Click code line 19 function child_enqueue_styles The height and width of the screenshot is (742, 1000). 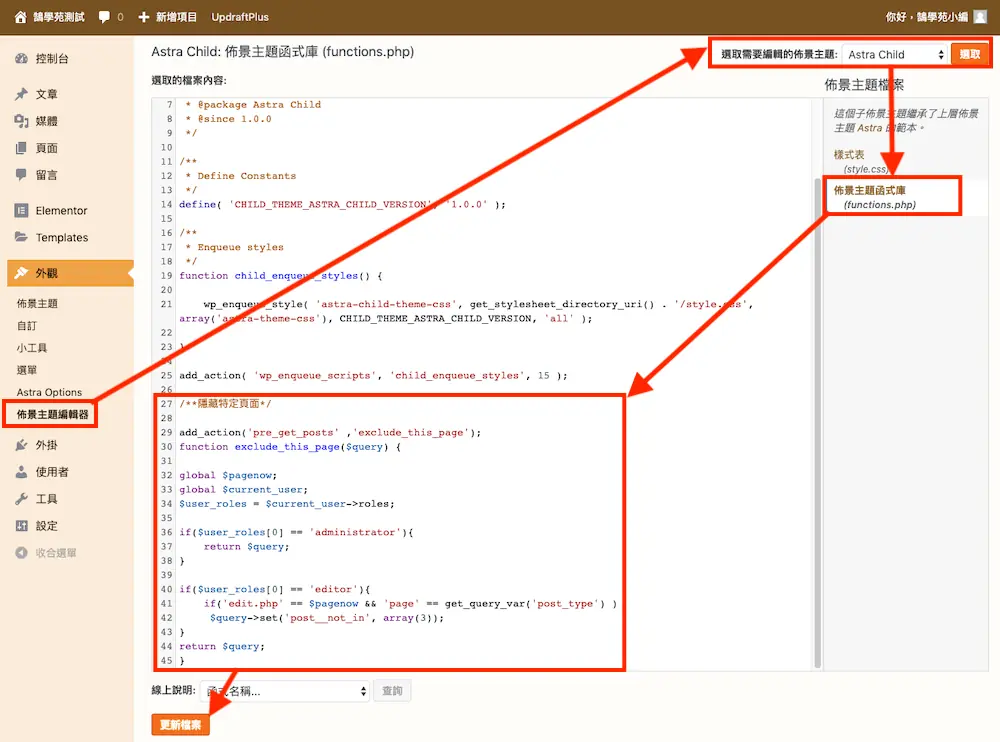281,276
